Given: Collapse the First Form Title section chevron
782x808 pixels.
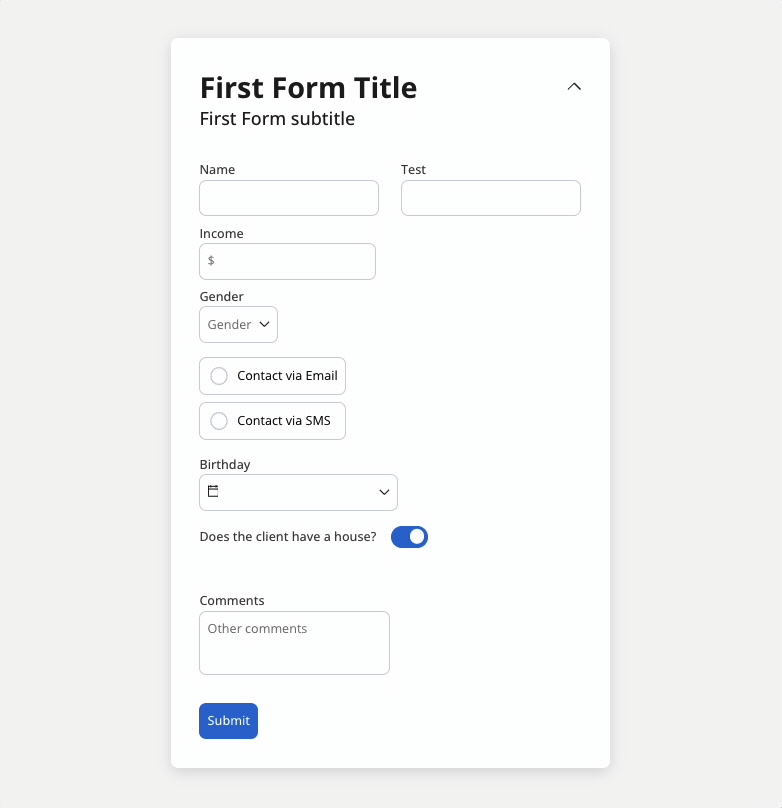Looking at the screenshot, I should coord(574,87).
